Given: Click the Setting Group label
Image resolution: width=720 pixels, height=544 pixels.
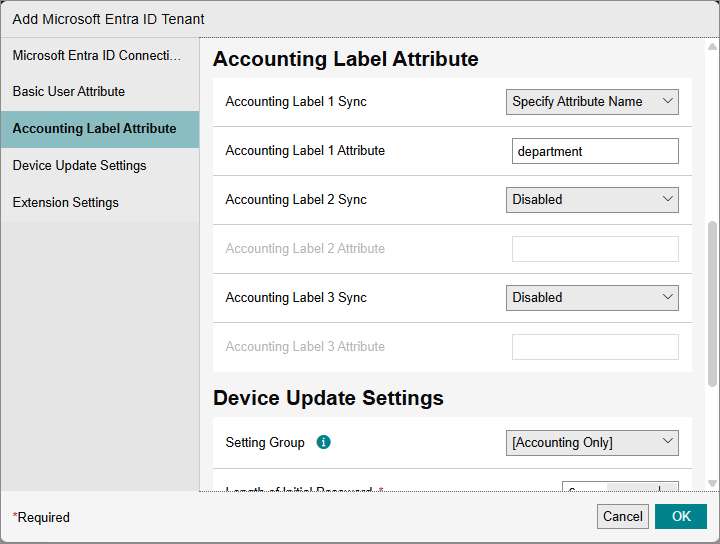Looking at the screenshot, I should (265, 443).
